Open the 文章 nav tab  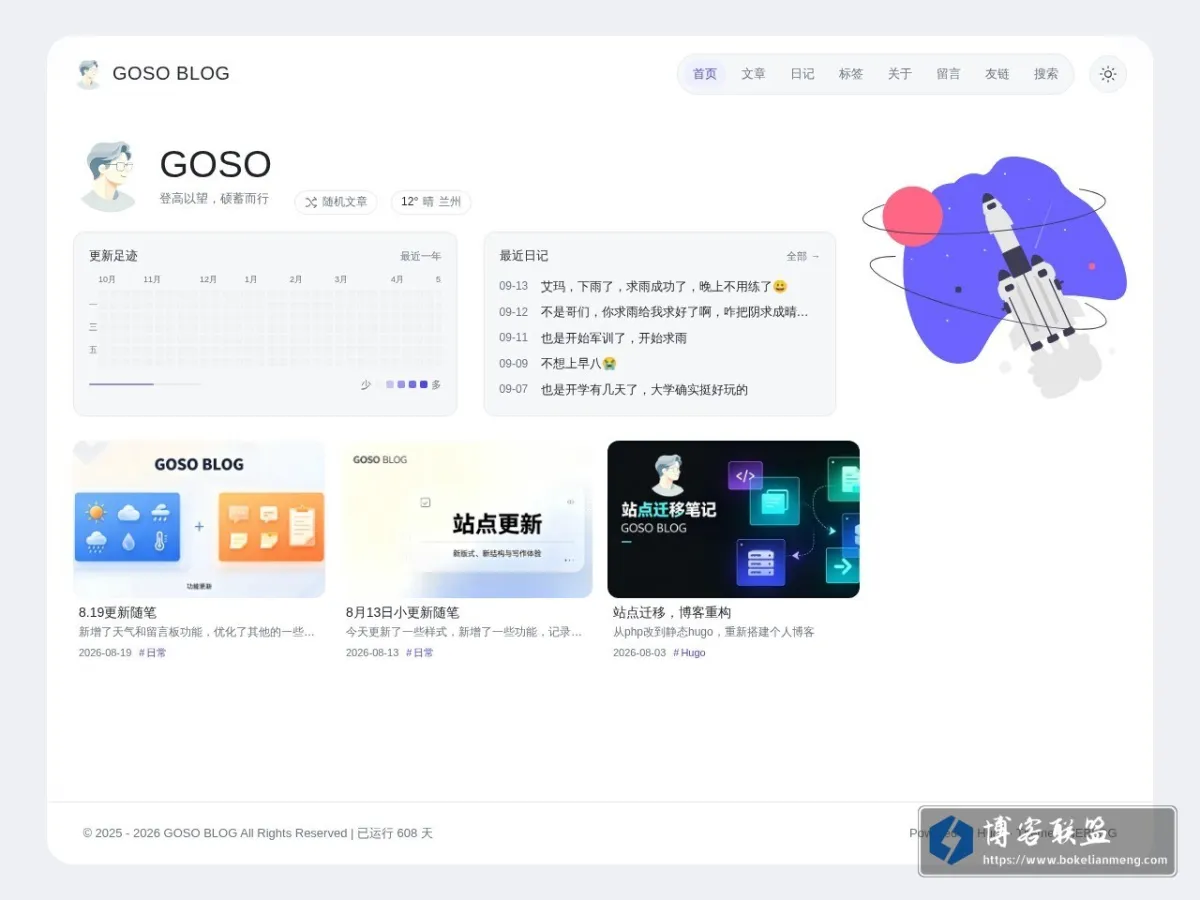pos(753,74)
